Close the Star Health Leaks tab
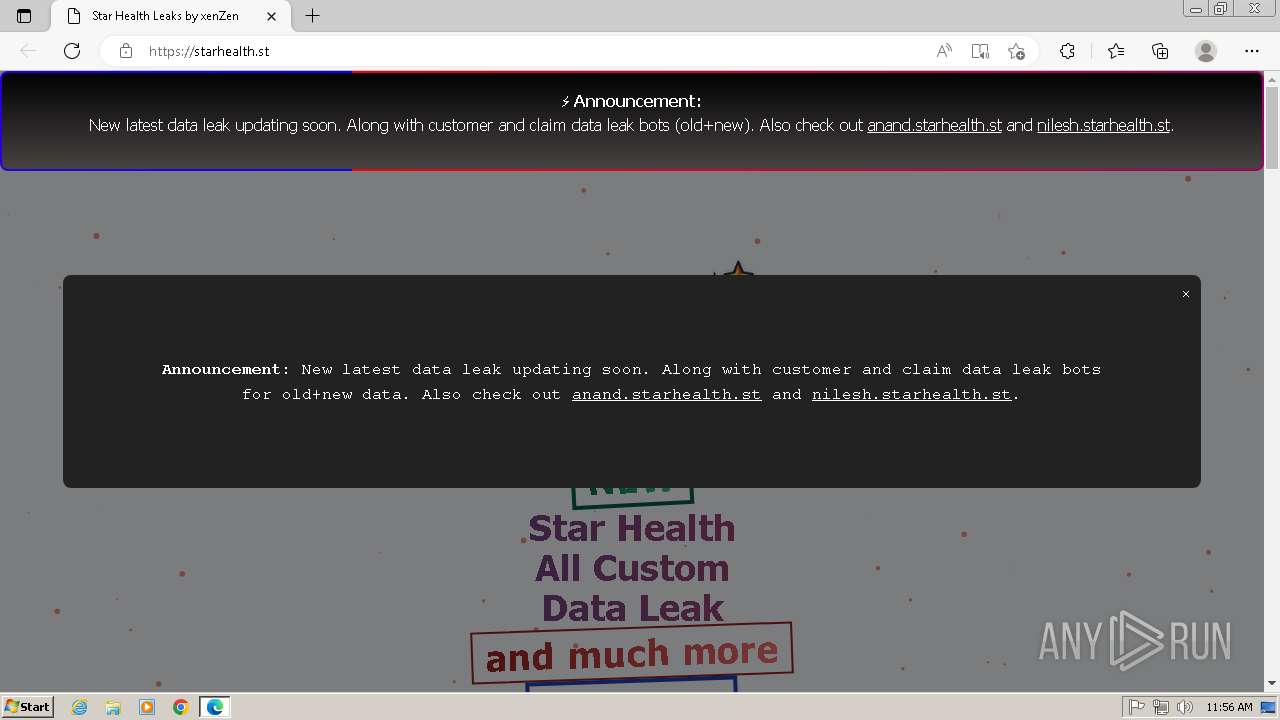 pyautogui.click(x=271, y=16)
